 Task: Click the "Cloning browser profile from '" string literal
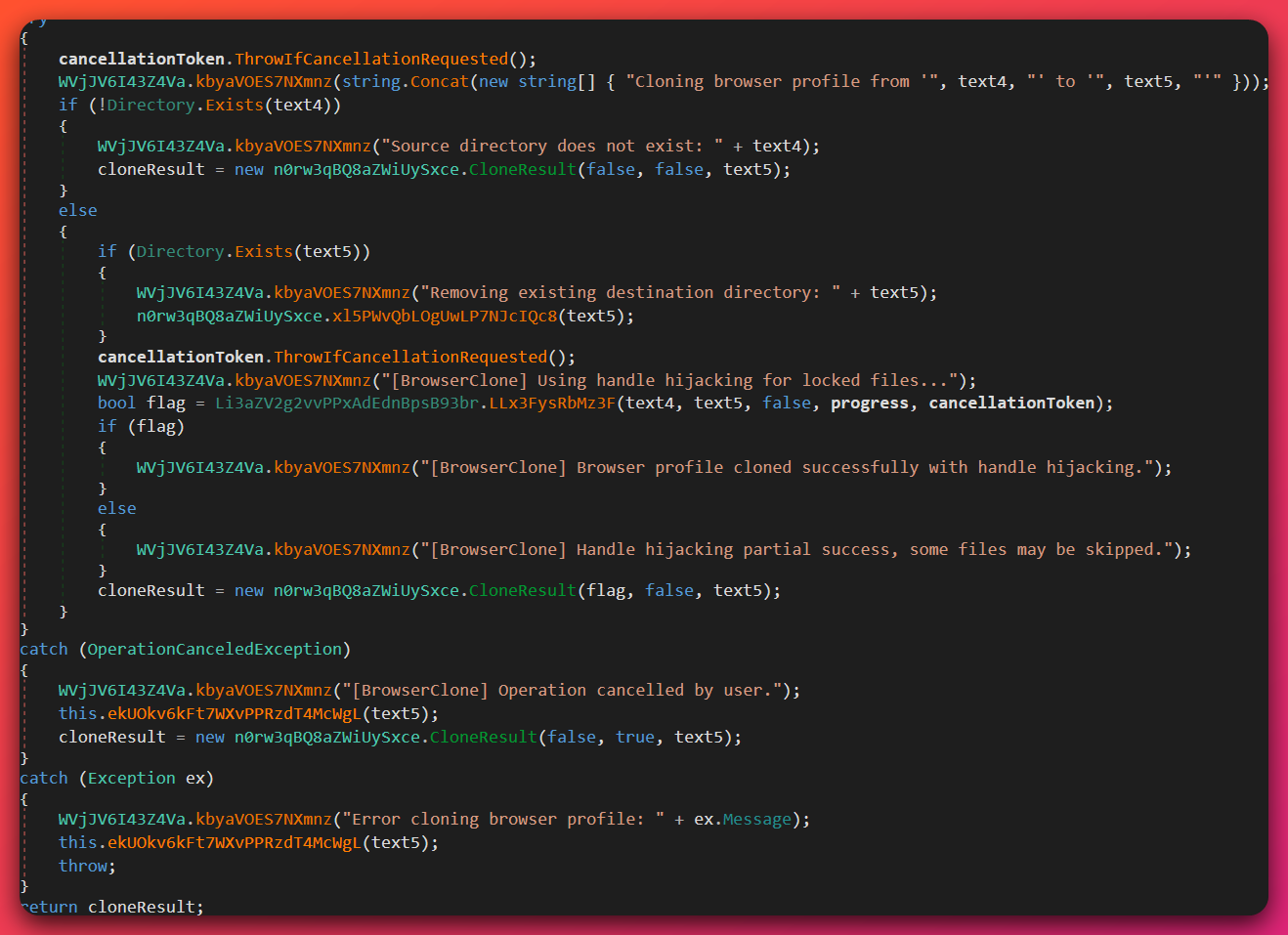785,82
